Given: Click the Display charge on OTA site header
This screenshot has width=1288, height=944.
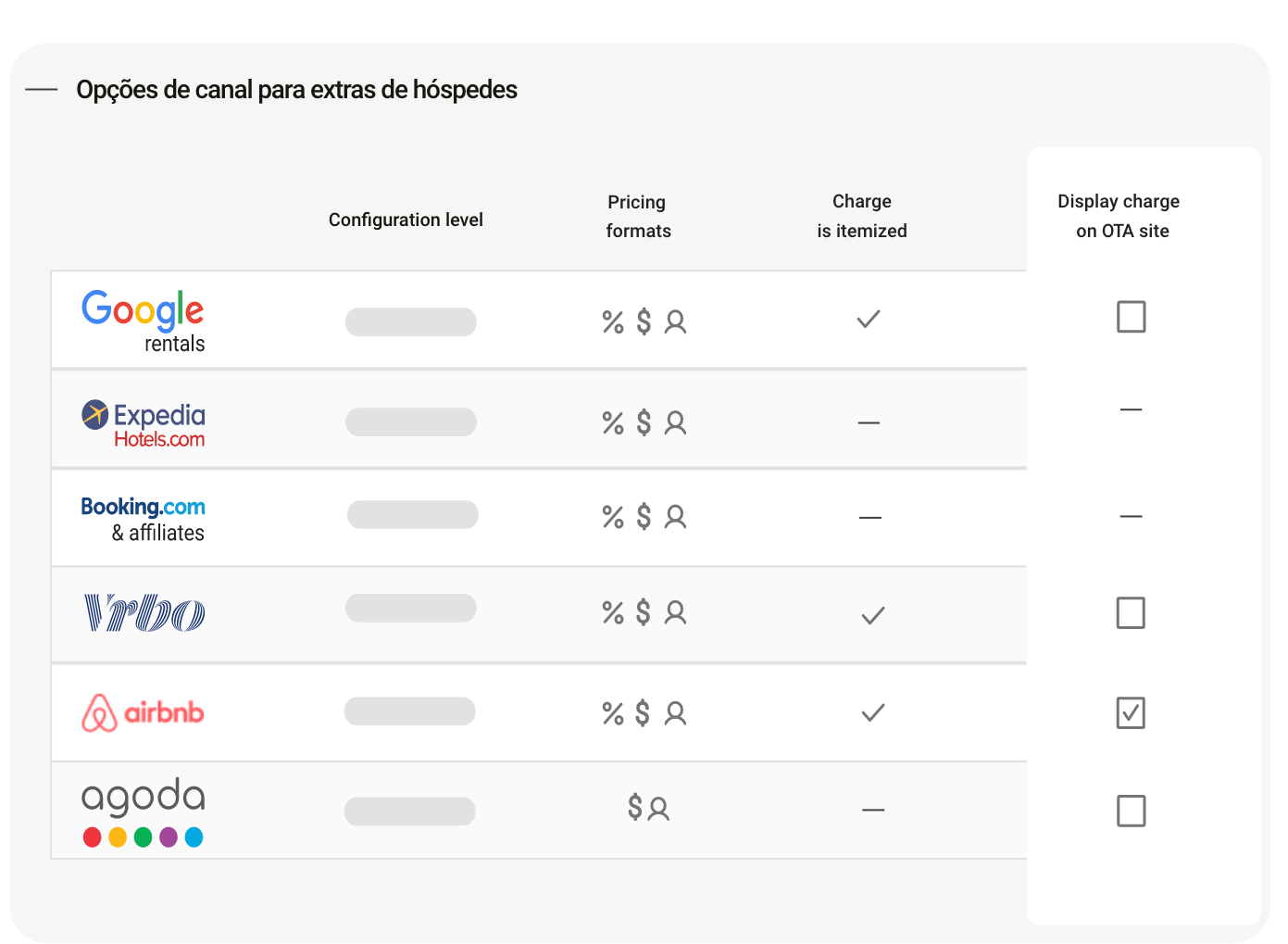Looking at the screenshot, I should [x=1119, y=216].
